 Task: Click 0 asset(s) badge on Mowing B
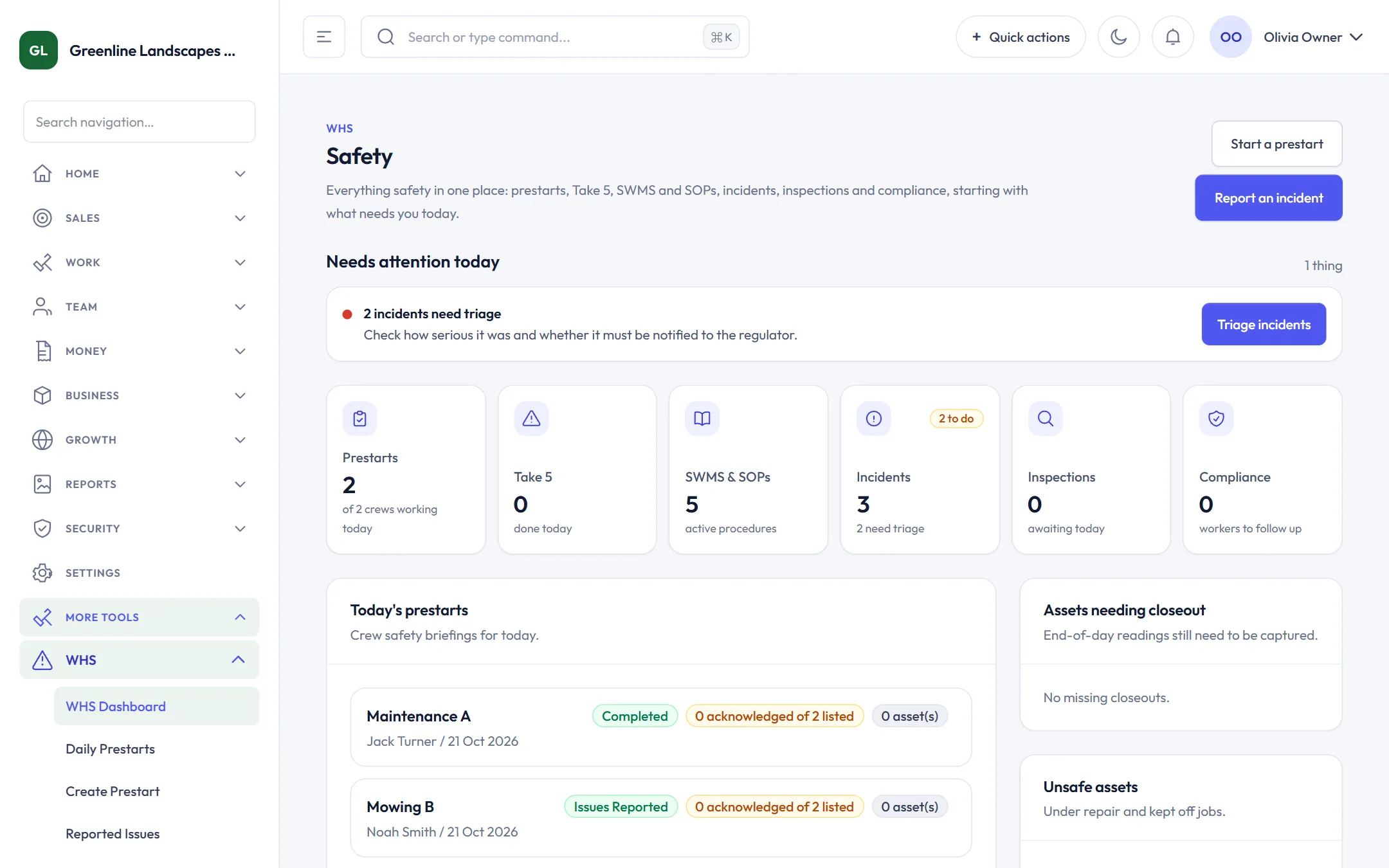(909, 806)
